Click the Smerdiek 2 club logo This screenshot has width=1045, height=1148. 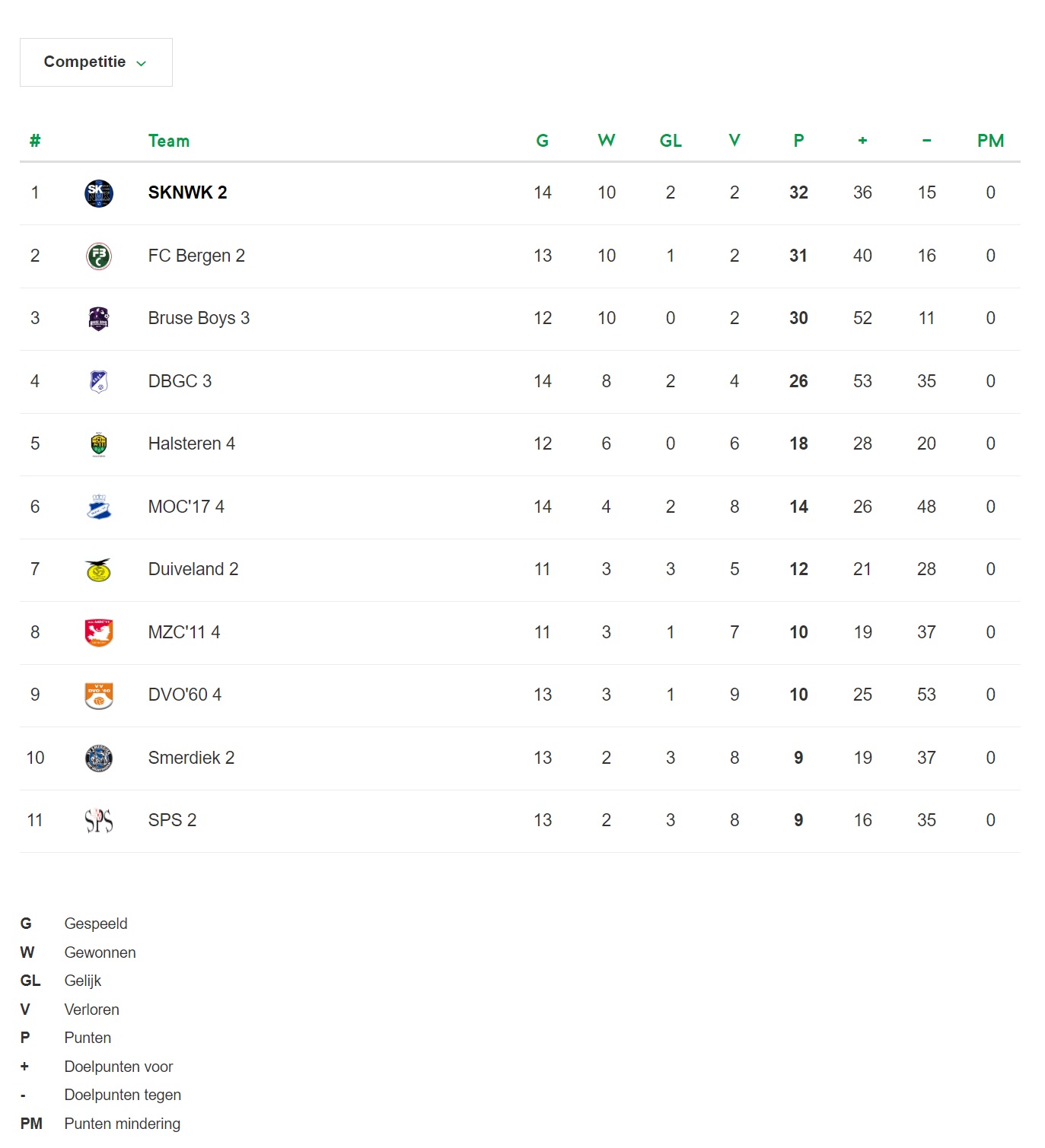99,758
